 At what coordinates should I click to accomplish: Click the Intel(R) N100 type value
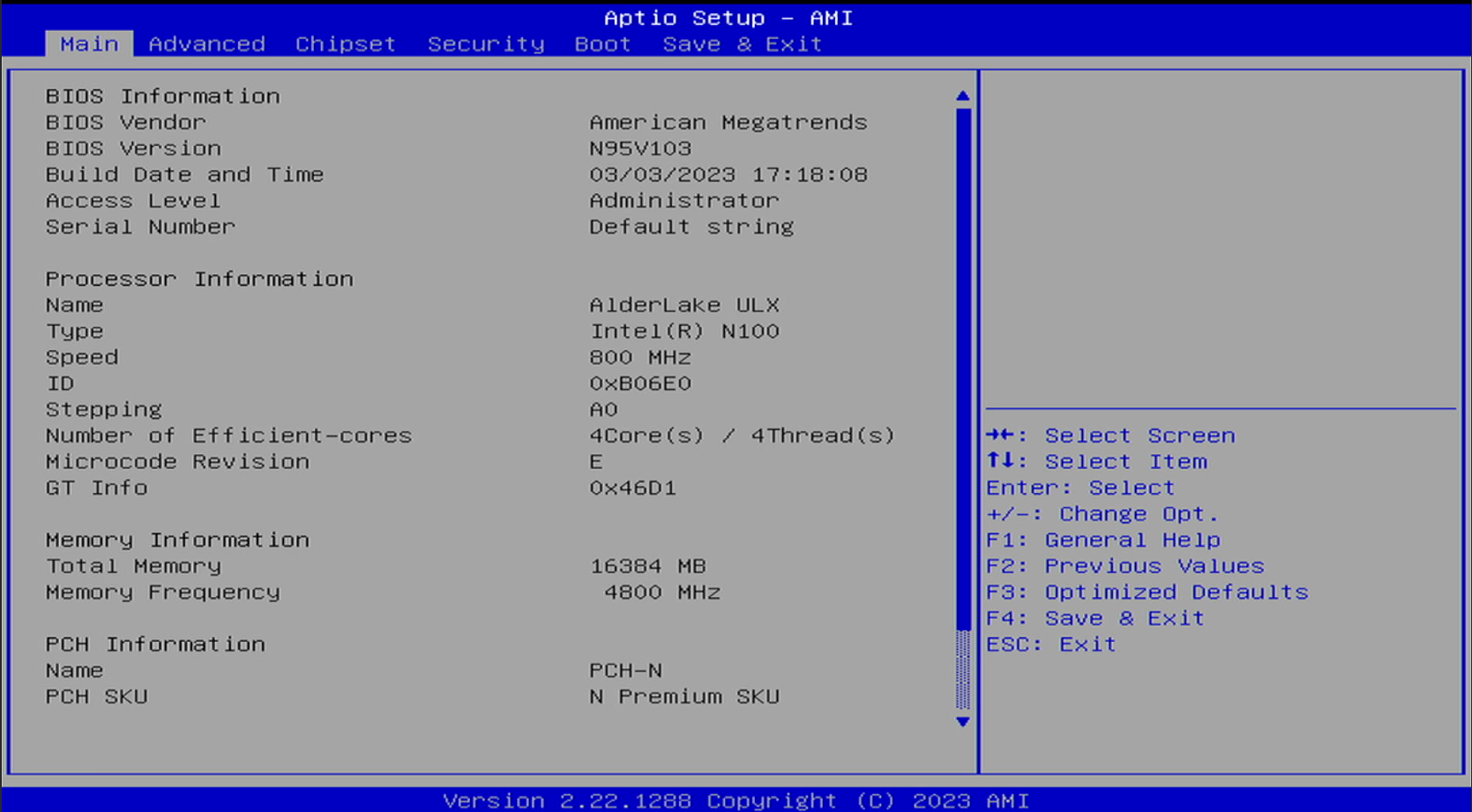pyautogui.click(x=684, y=331)
